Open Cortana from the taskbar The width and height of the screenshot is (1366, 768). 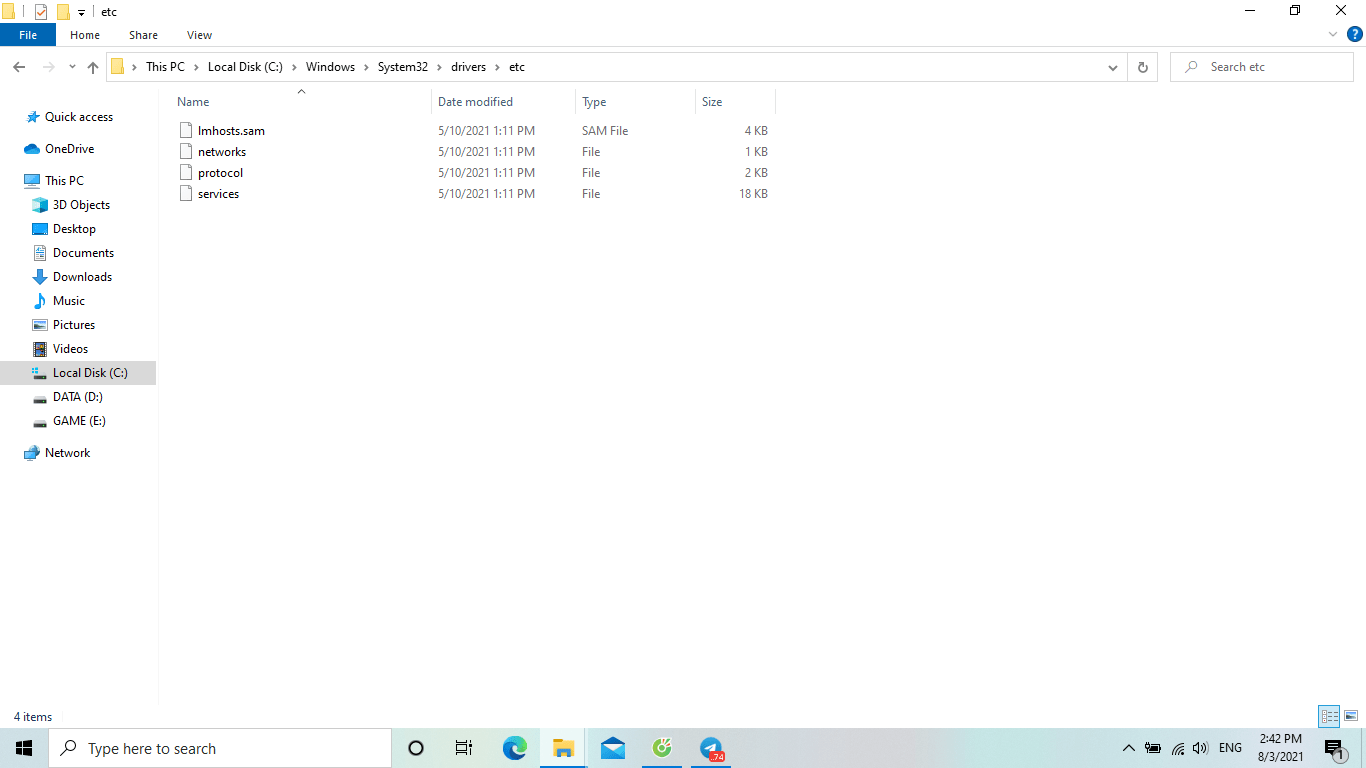tap(416, 748)
